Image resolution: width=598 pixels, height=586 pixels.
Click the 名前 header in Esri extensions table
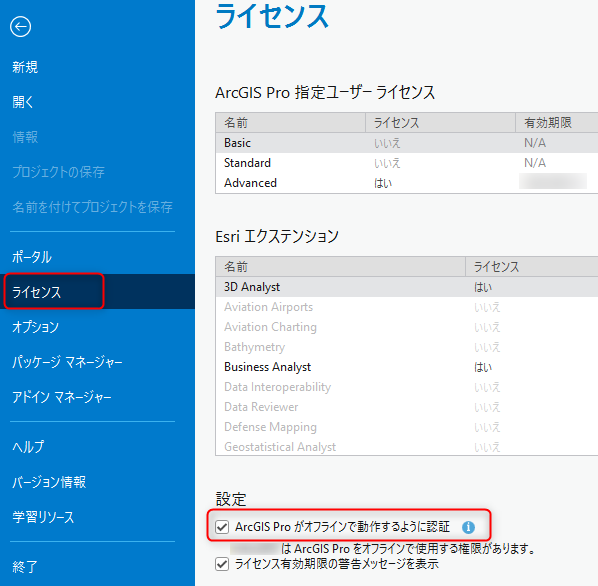coord(341,267)
